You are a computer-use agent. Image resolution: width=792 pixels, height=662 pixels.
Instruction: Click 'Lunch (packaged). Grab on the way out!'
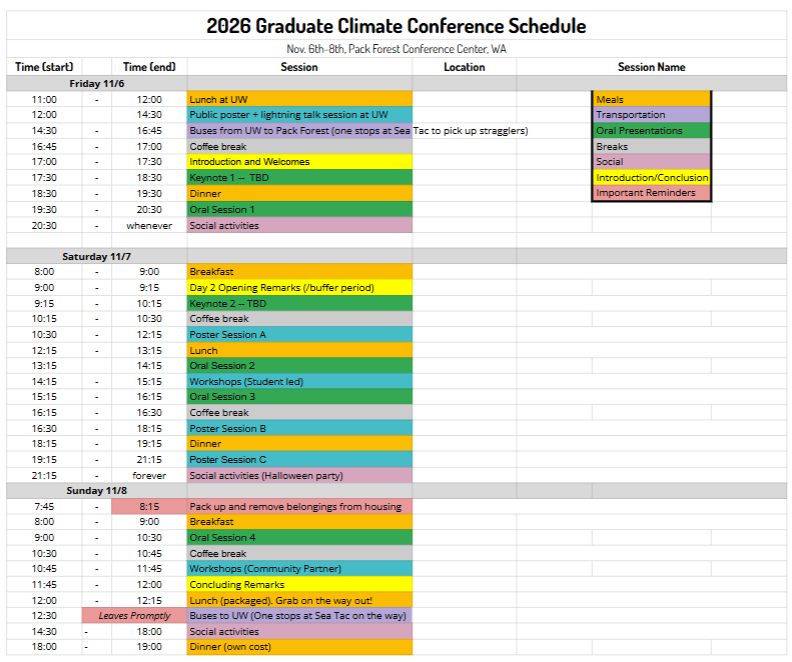(300, 600)
